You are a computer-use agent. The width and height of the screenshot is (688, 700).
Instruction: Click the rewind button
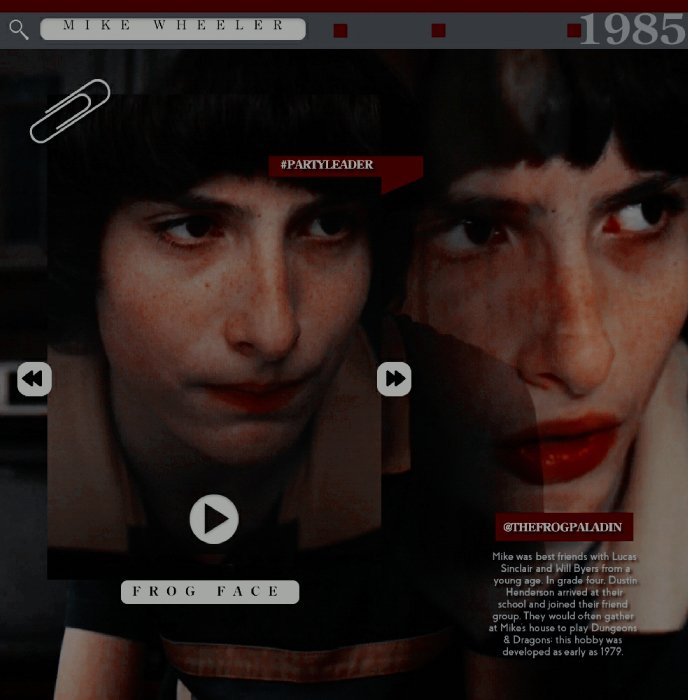(34, 379)
